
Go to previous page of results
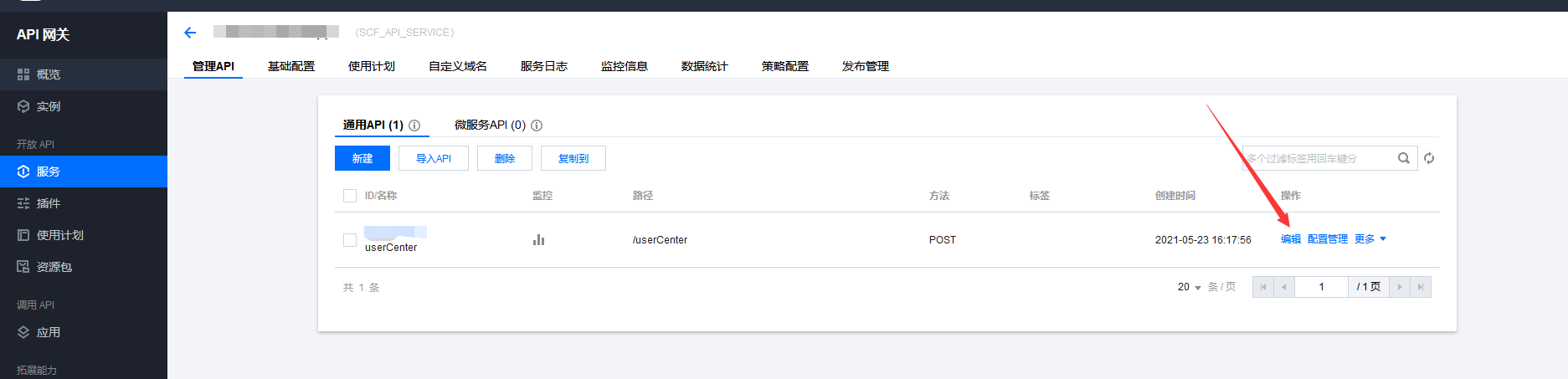coord(1283,287)
